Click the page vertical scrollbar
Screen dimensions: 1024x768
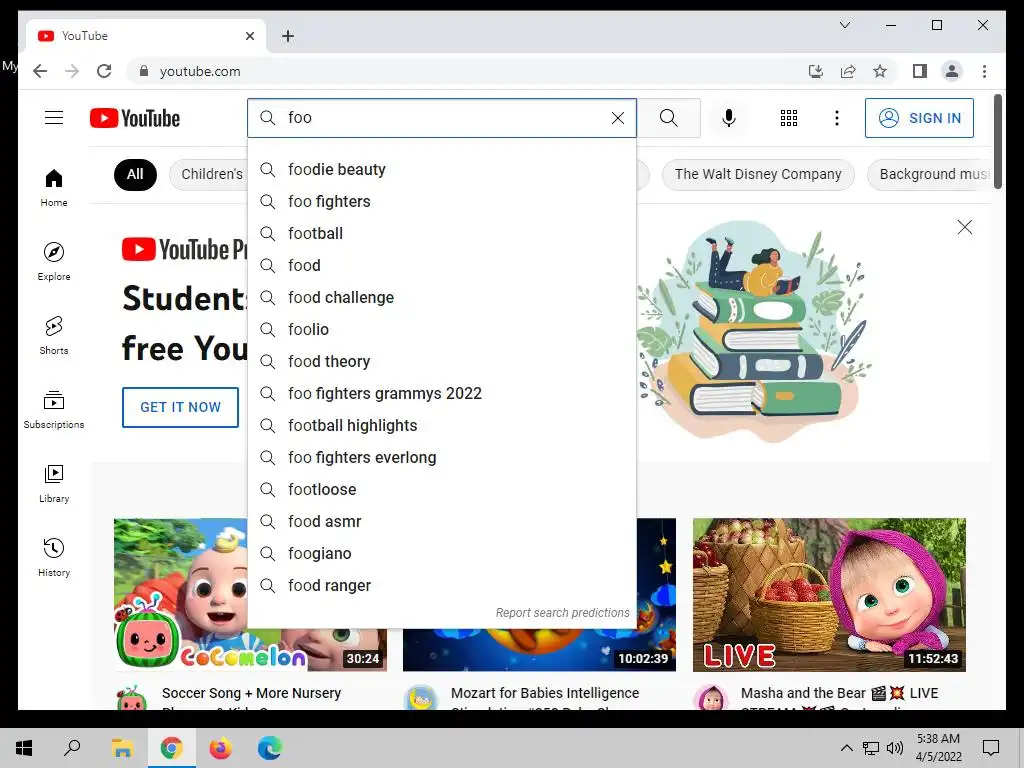998,142
